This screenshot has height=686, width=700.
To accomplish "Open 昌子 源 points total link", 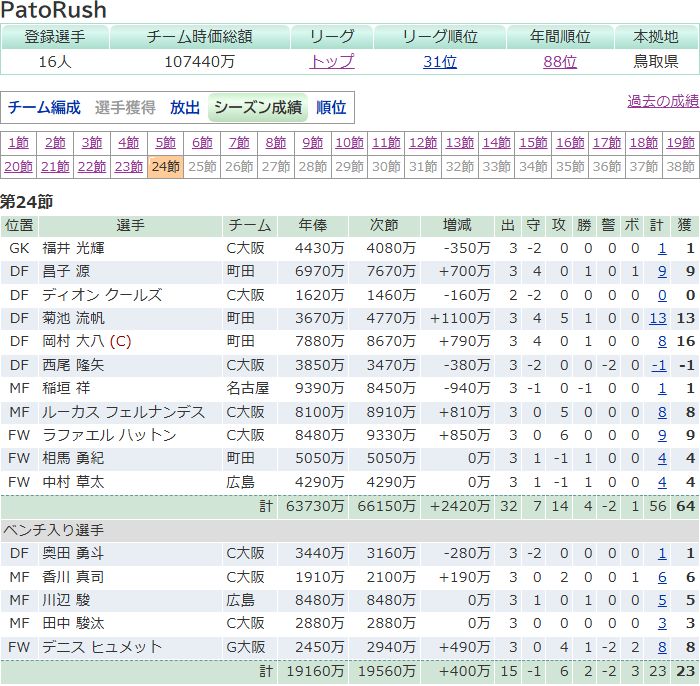I will click(x=662, y=271).
